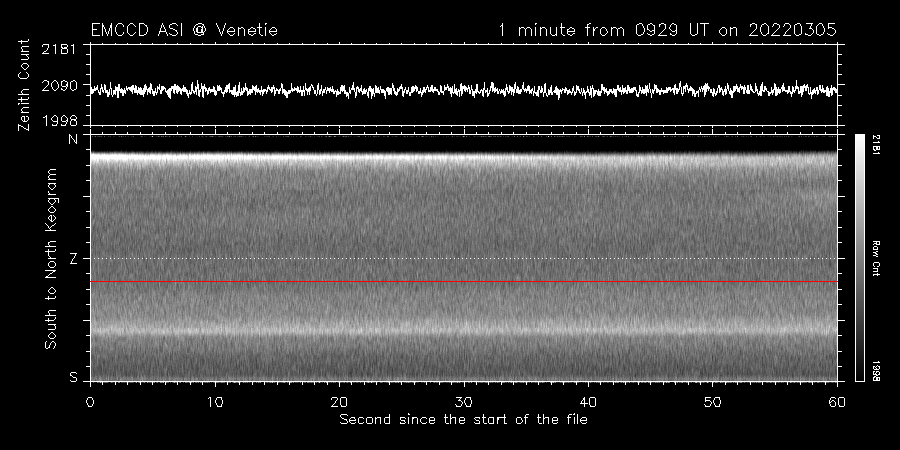Click the S label at keogram bottom
The height and width of the screenshot is (450, 900).
[73, 377]
